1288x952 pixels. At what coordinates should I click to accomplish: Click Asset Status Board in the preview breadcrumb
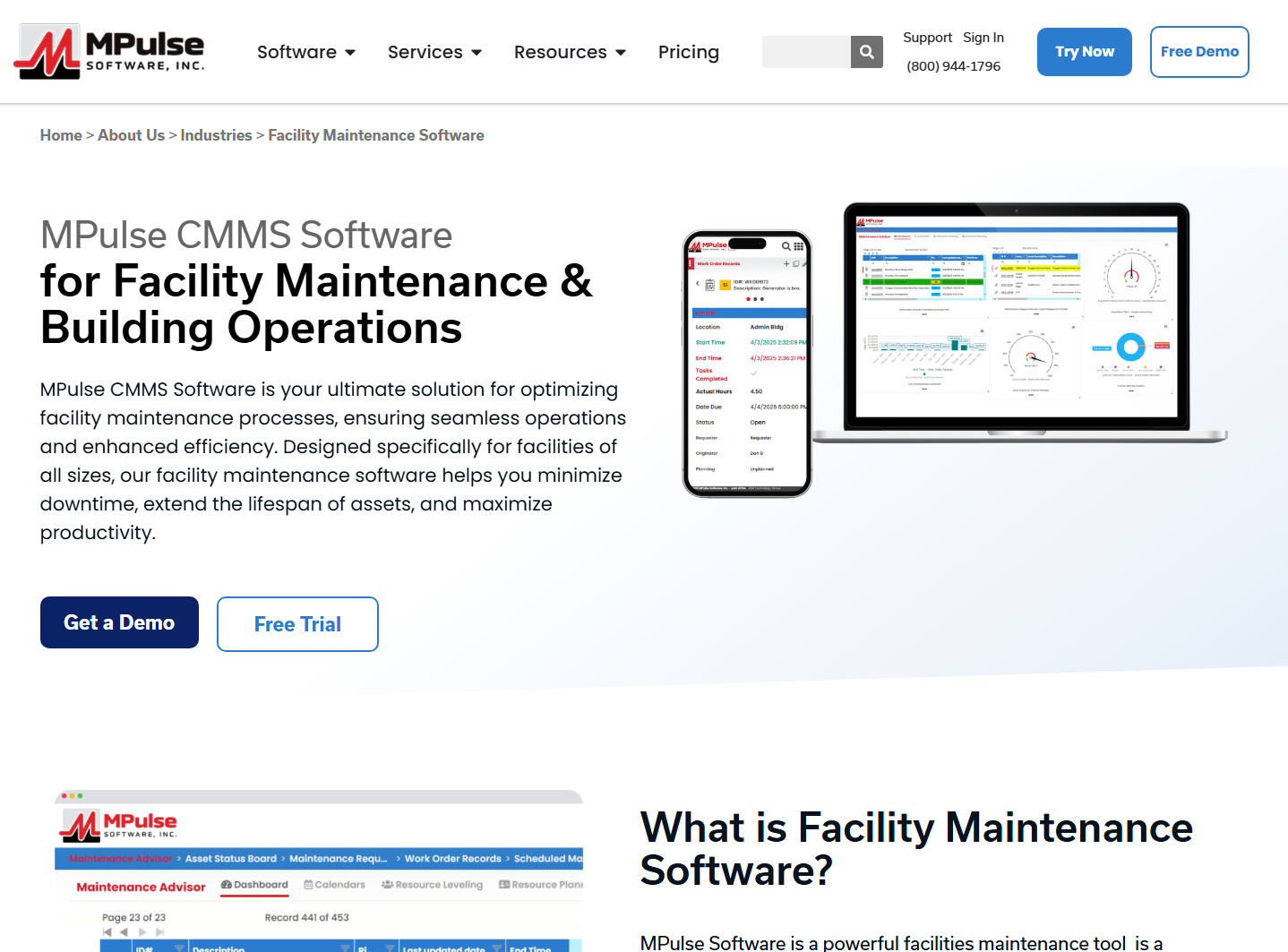tap(231, 859)
